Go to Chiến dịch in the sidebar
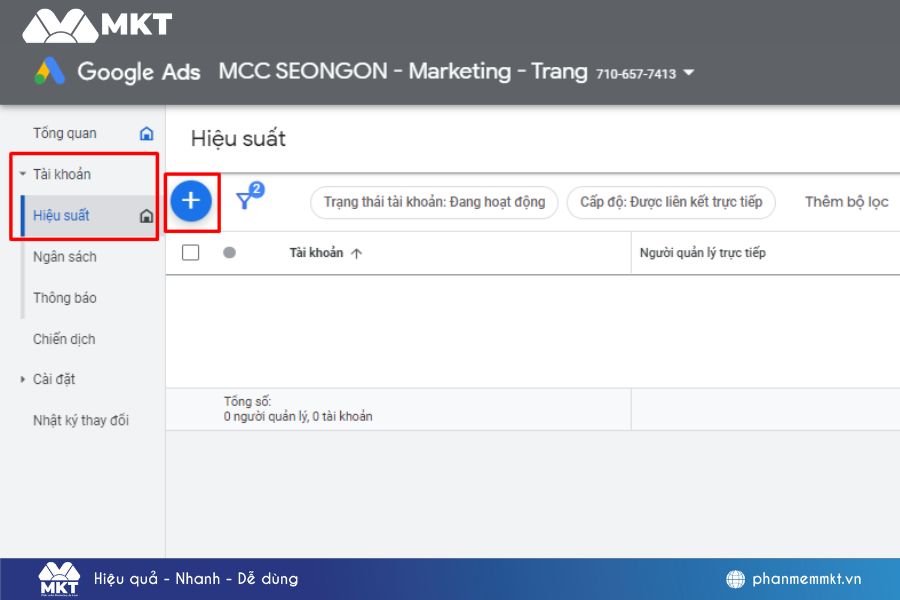Image resolution: width=900 pixels, height=600 pixels. pyautogui.click(x=64, y=339)
